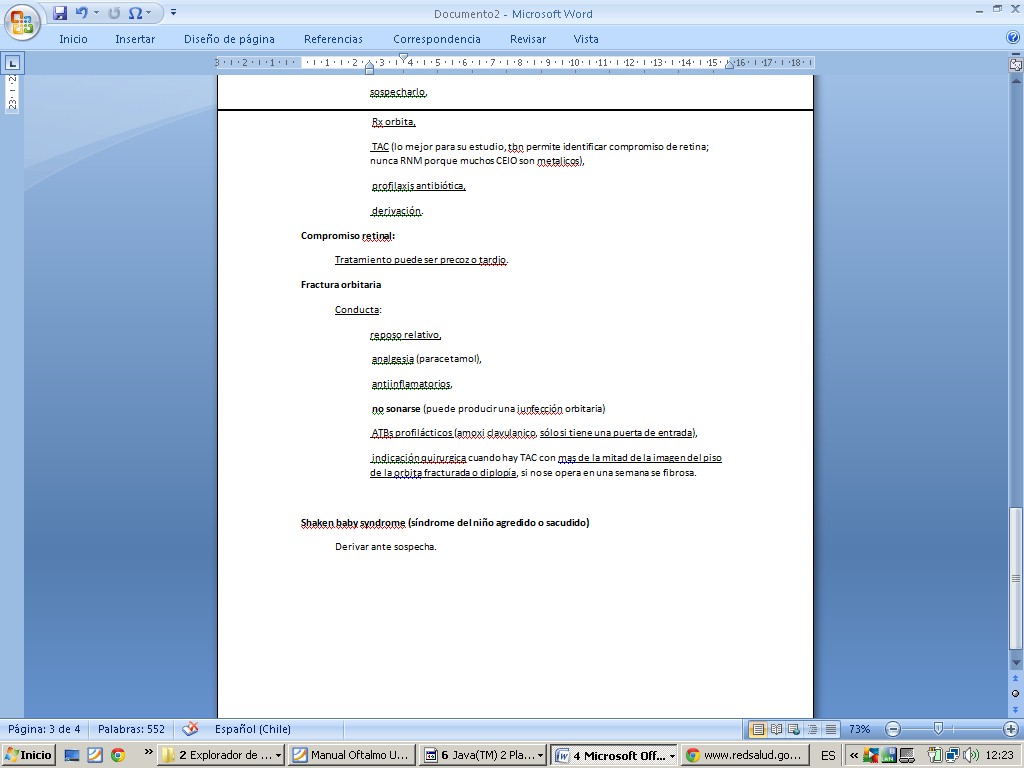Toggle the ruler display button above scrollbar

[1016, 64]
